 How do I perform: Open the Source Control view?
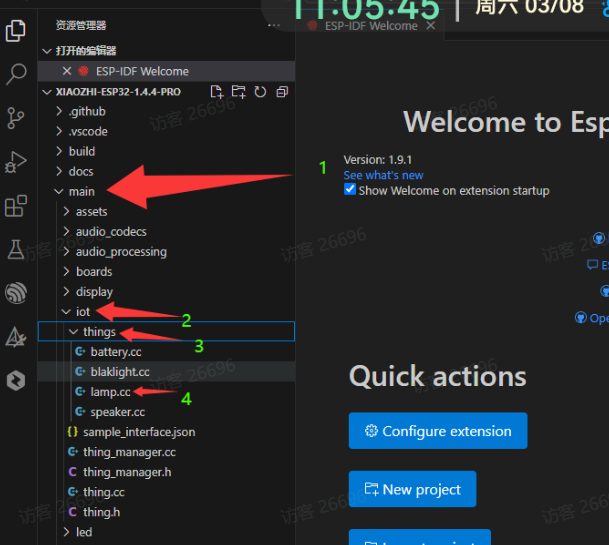[x=16, y=118]
